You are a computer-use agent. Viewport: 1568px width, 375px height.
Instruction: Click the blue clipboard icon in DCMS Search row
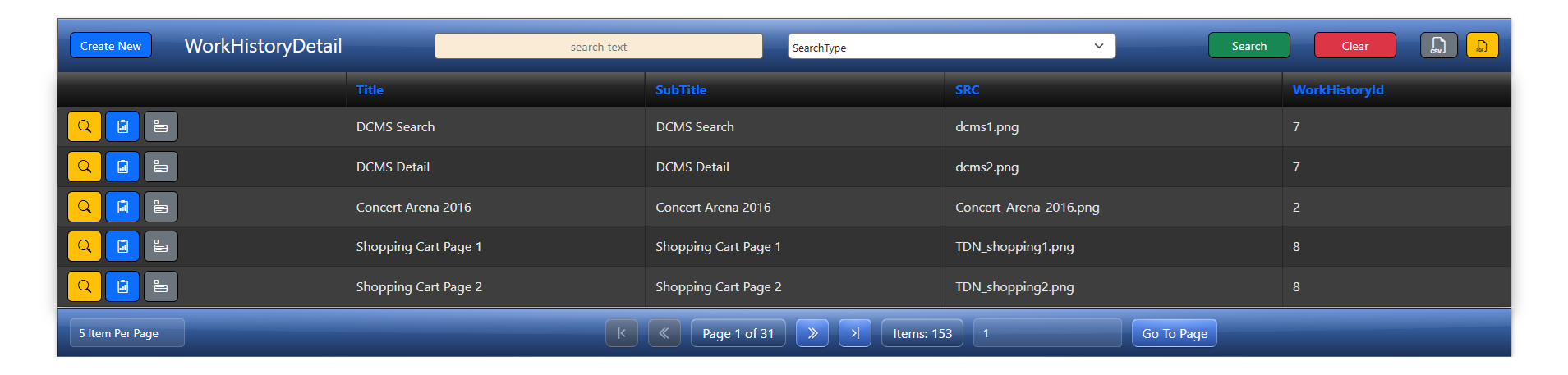click(x=122, y=126)
